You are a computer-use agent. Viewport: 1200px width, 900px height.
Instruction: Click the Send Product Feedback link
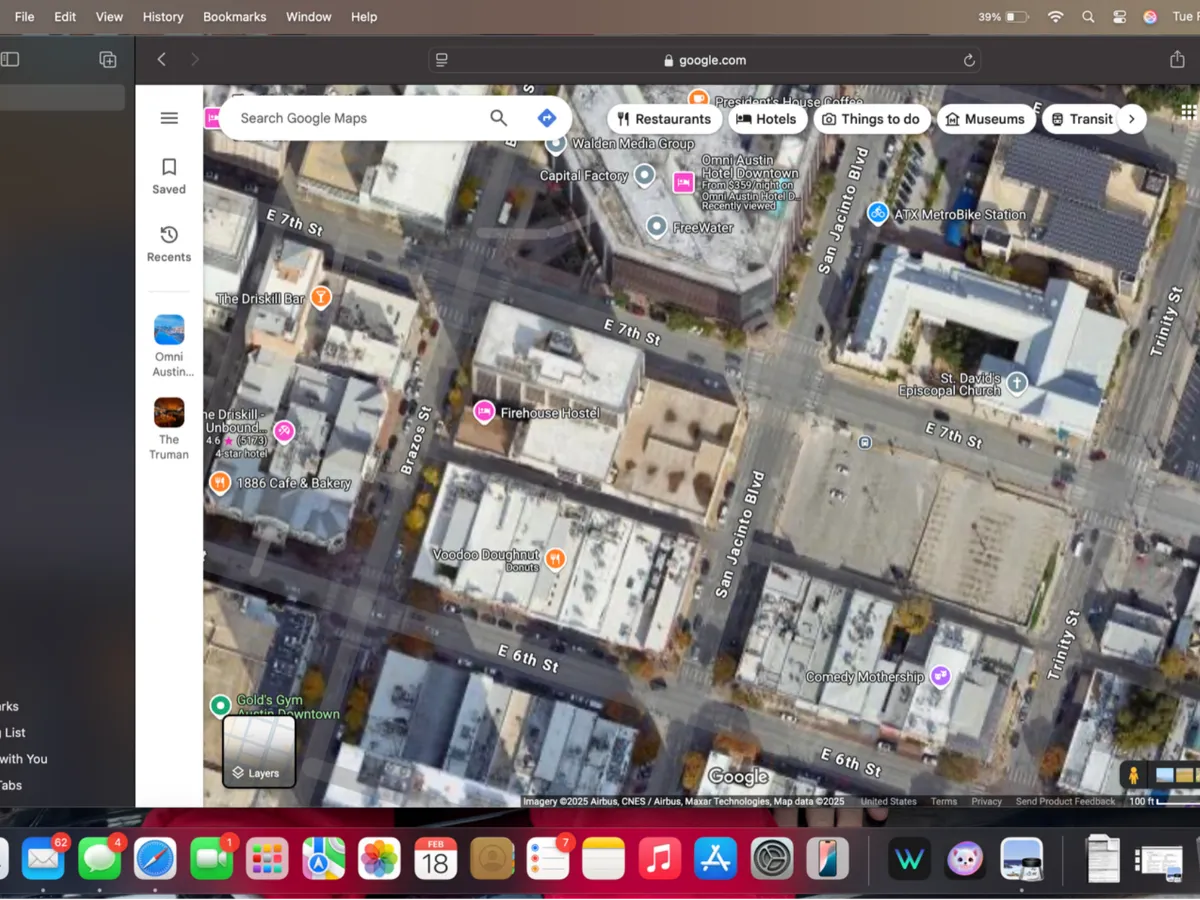tap(1065, 801)
